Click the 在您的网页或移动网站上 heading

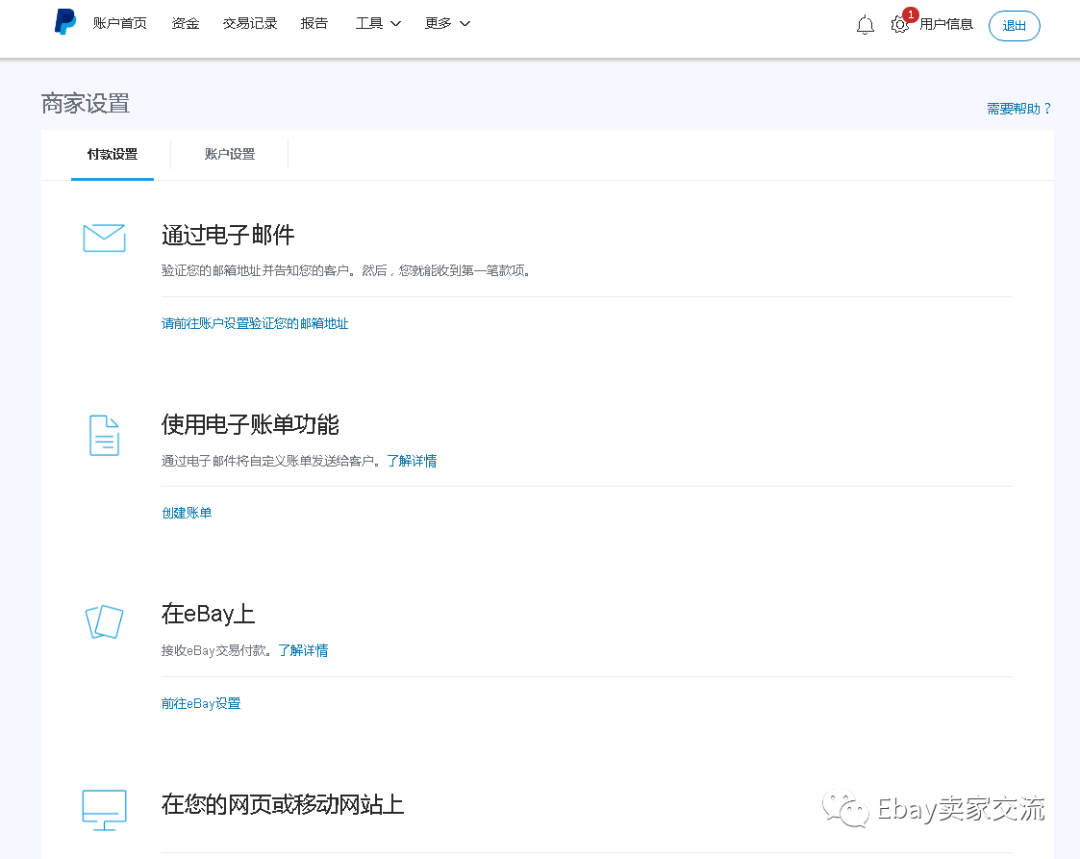[x=282, y=804]
